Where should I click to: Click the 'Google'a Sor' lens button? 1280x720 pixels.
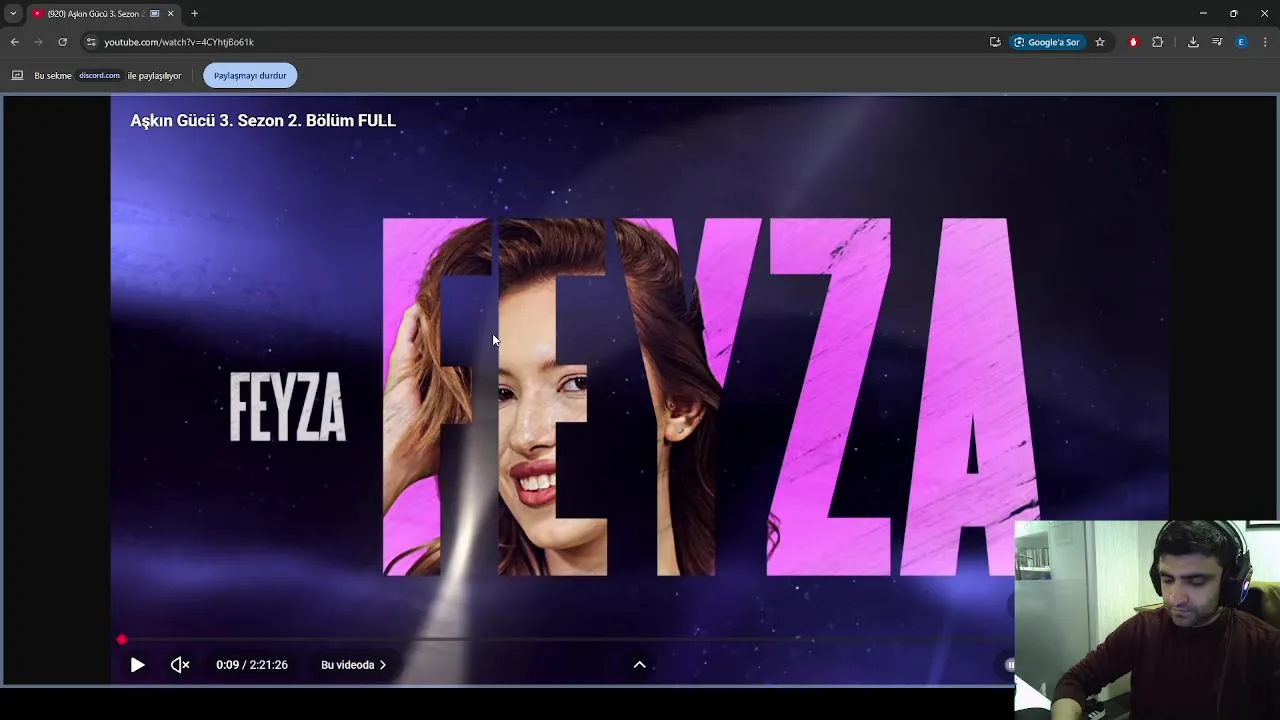tap(1047, 42)
